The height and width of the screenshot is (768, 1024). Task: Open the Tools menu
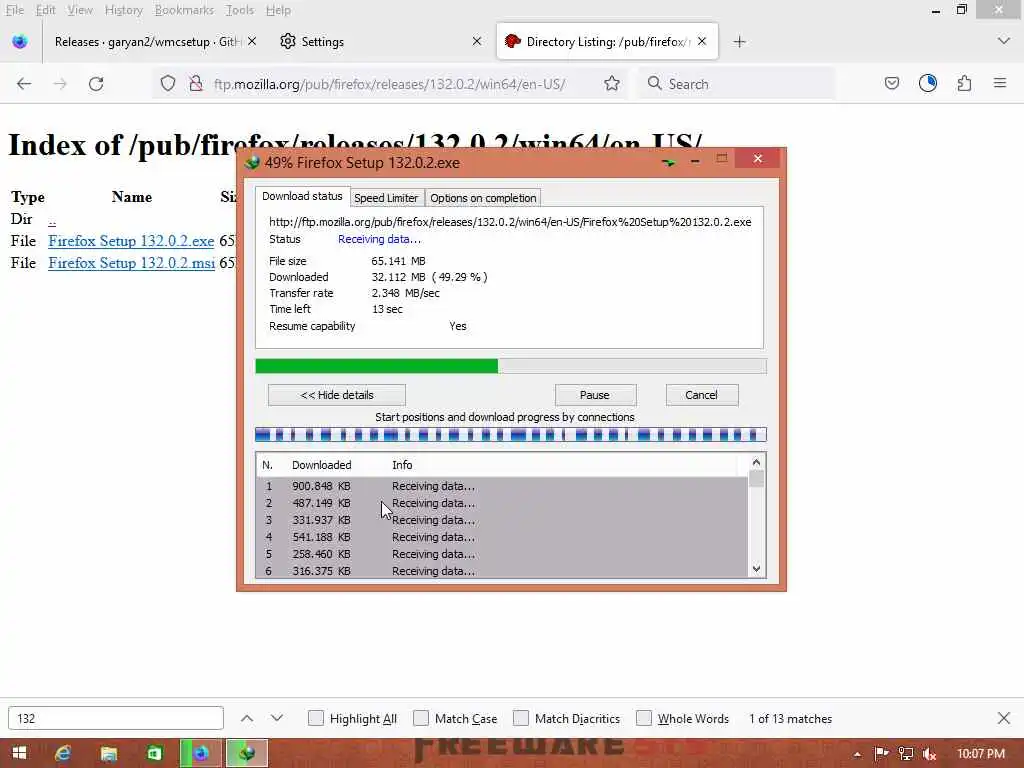[x=240, y=10]
